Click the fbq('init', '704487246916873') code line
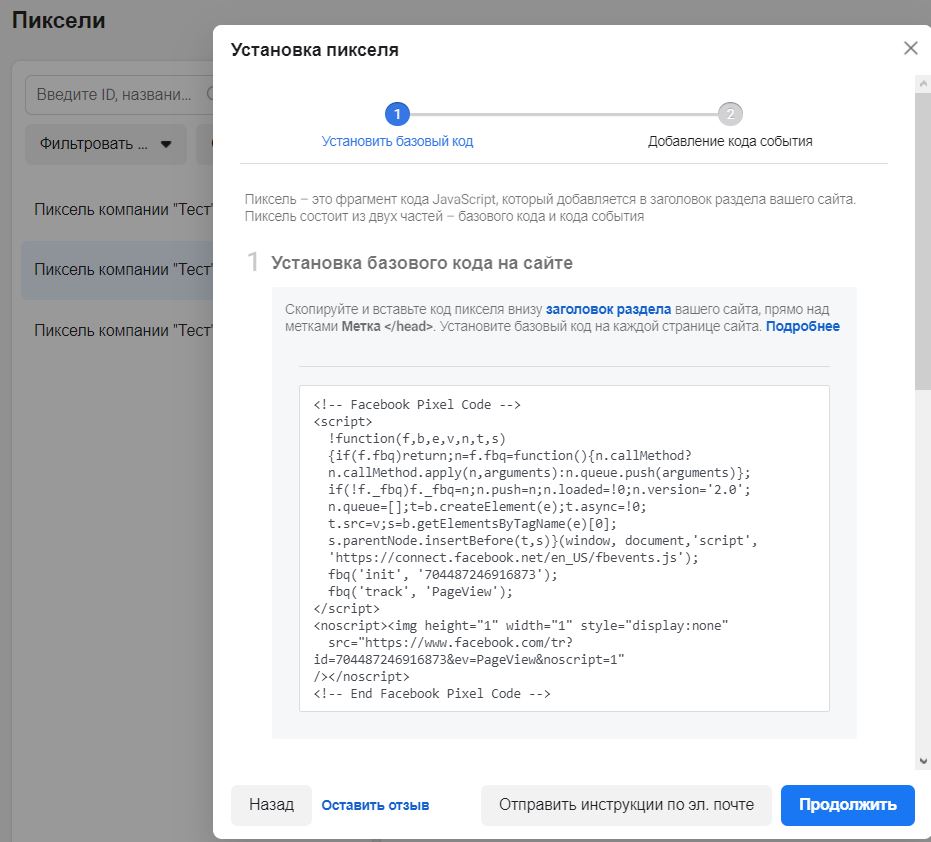This screenshot has width=931, height=842. [x=442, y=575]
